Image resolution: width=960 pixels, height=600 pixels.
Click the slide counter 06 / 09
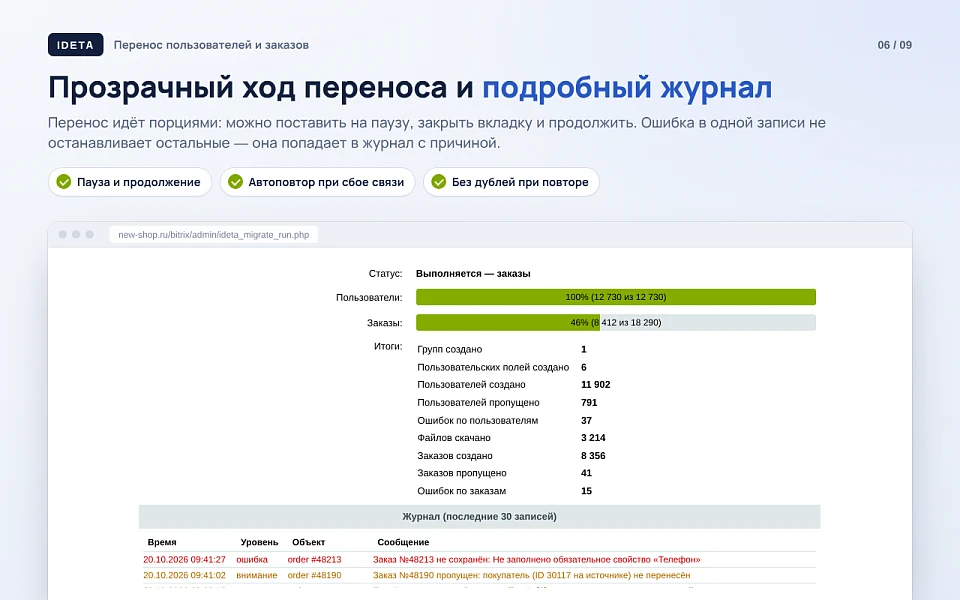click(894, 45)
